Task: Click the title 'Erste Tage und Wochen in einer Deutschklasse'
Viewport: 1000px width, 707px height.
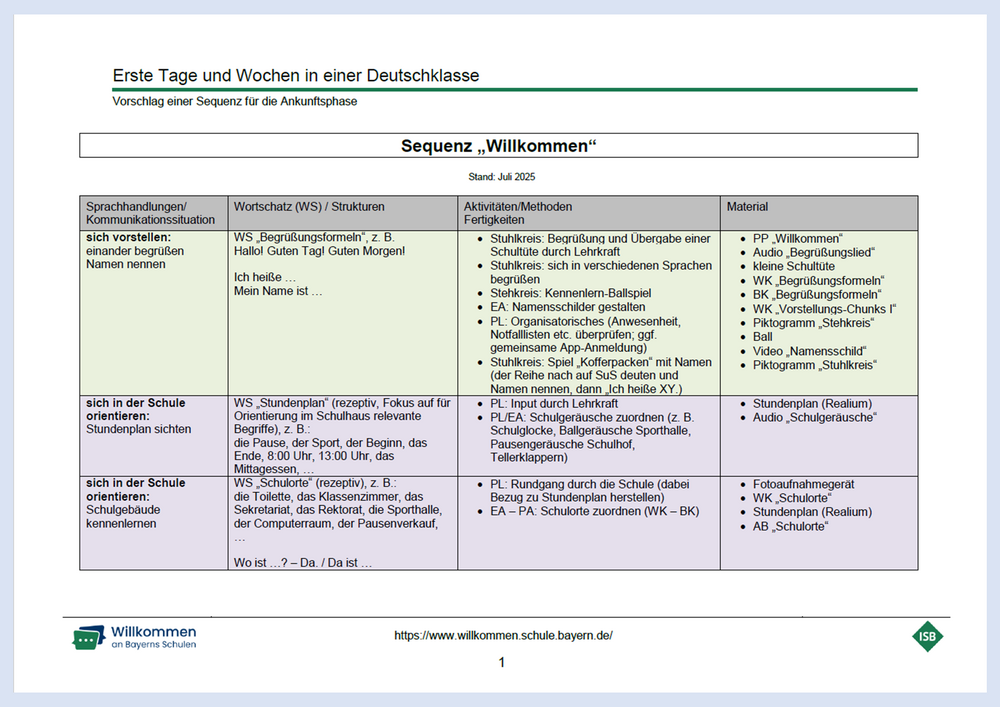Action: pyautogui.click(x=295, y=76)
